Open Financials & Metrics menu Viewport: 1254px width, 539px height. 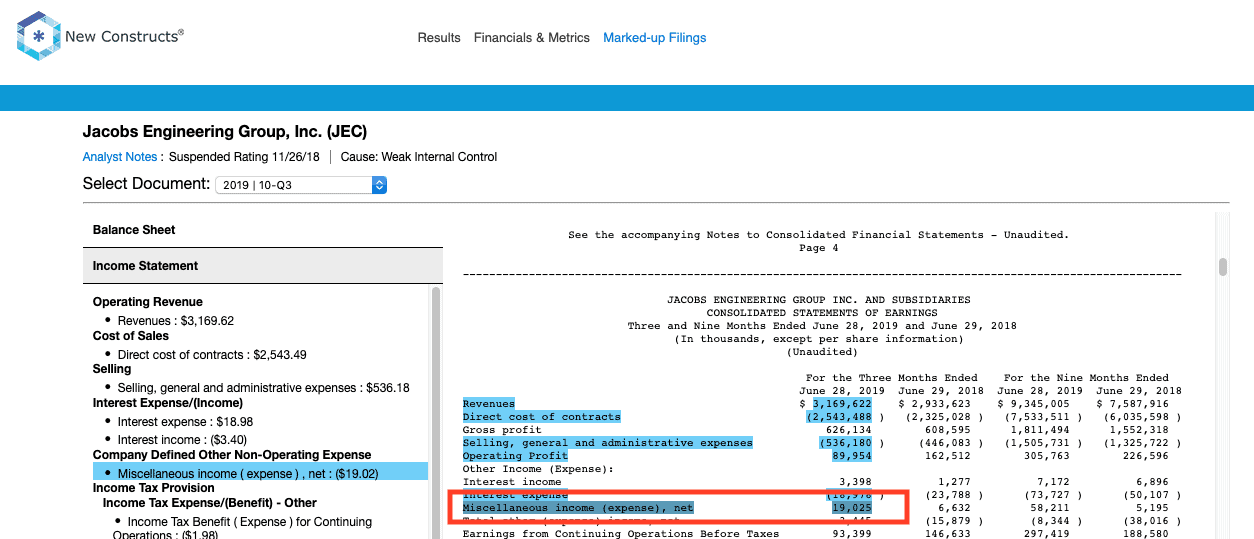point(532,38)
